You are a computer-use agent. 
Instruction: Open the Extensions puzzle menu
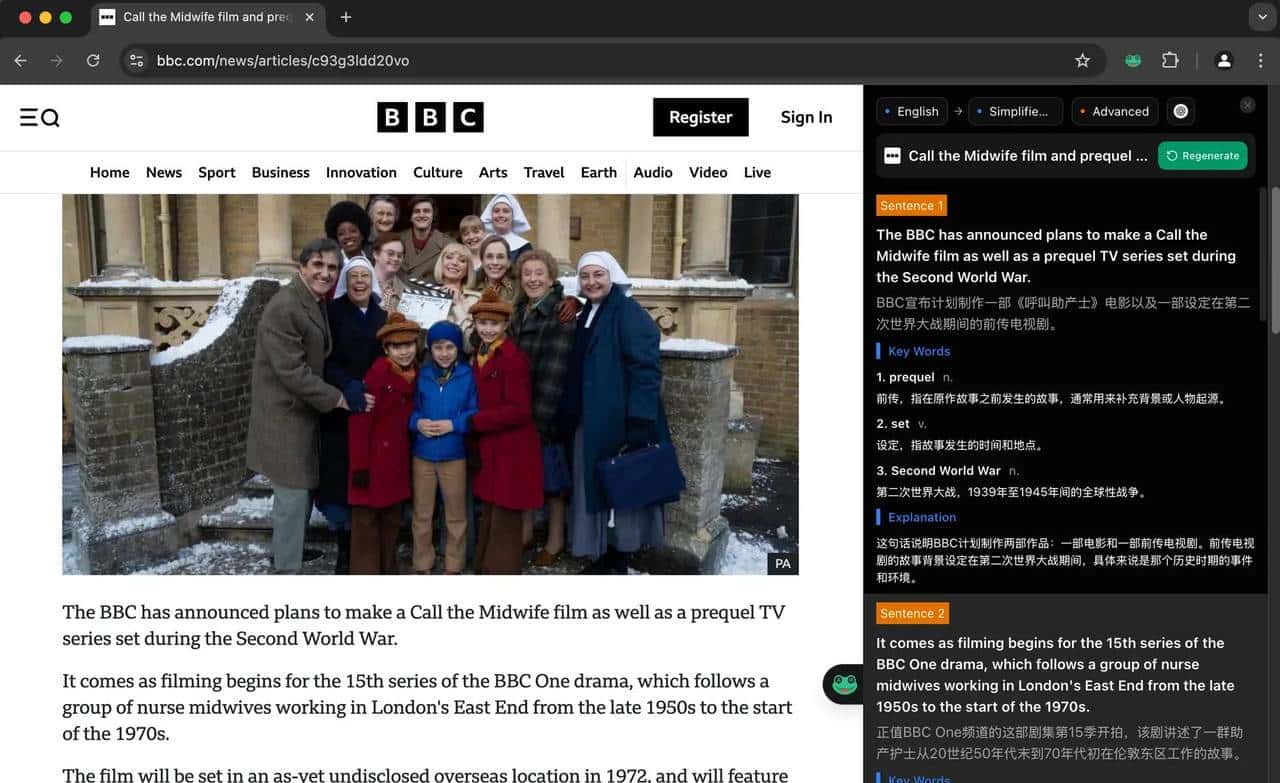(x=1170, y=61)
